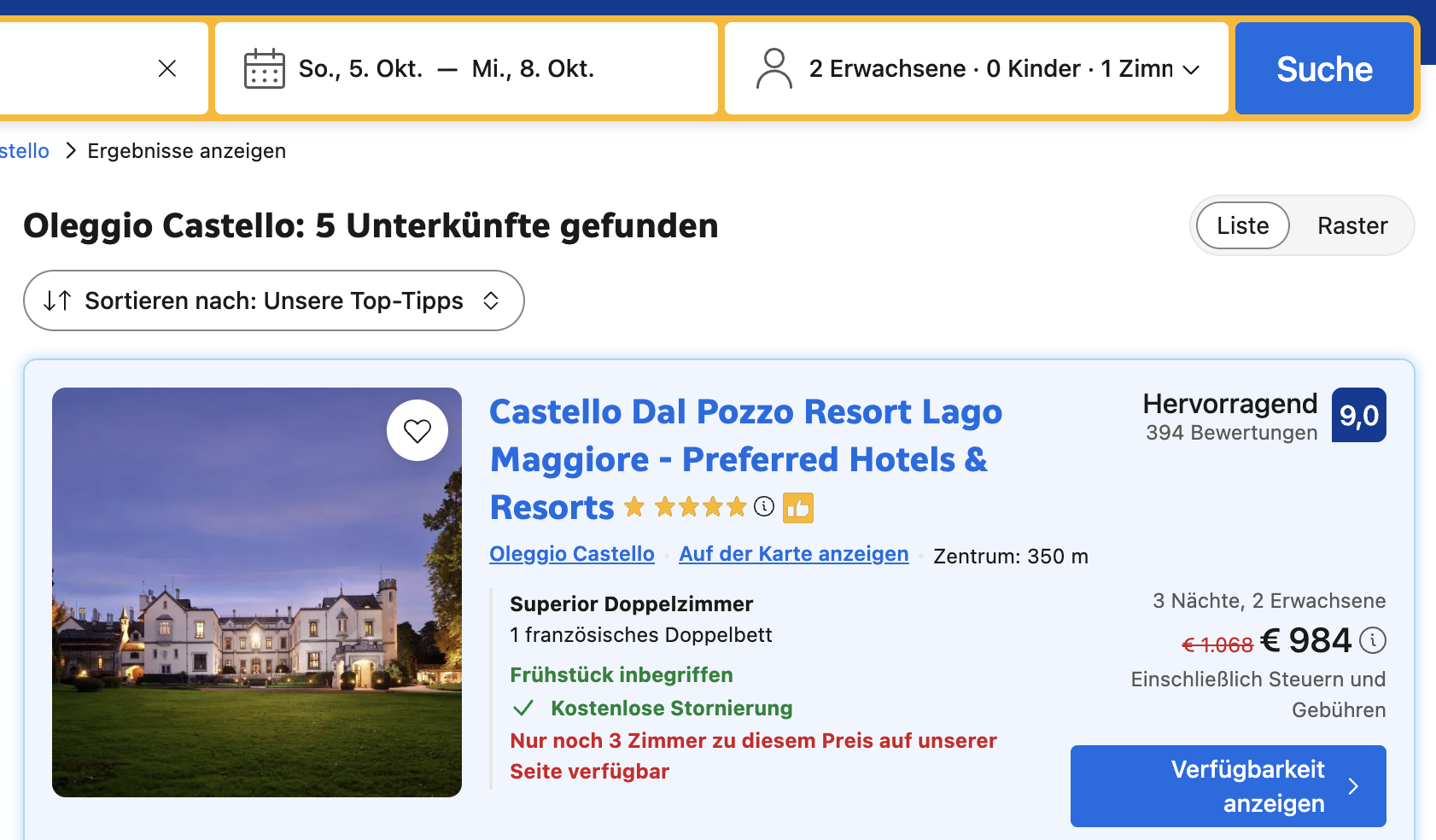The width and height of the screenshot is (1436, 840).
Task: Click the sort dropdown up-down chevron
Action: click(491, 300)
